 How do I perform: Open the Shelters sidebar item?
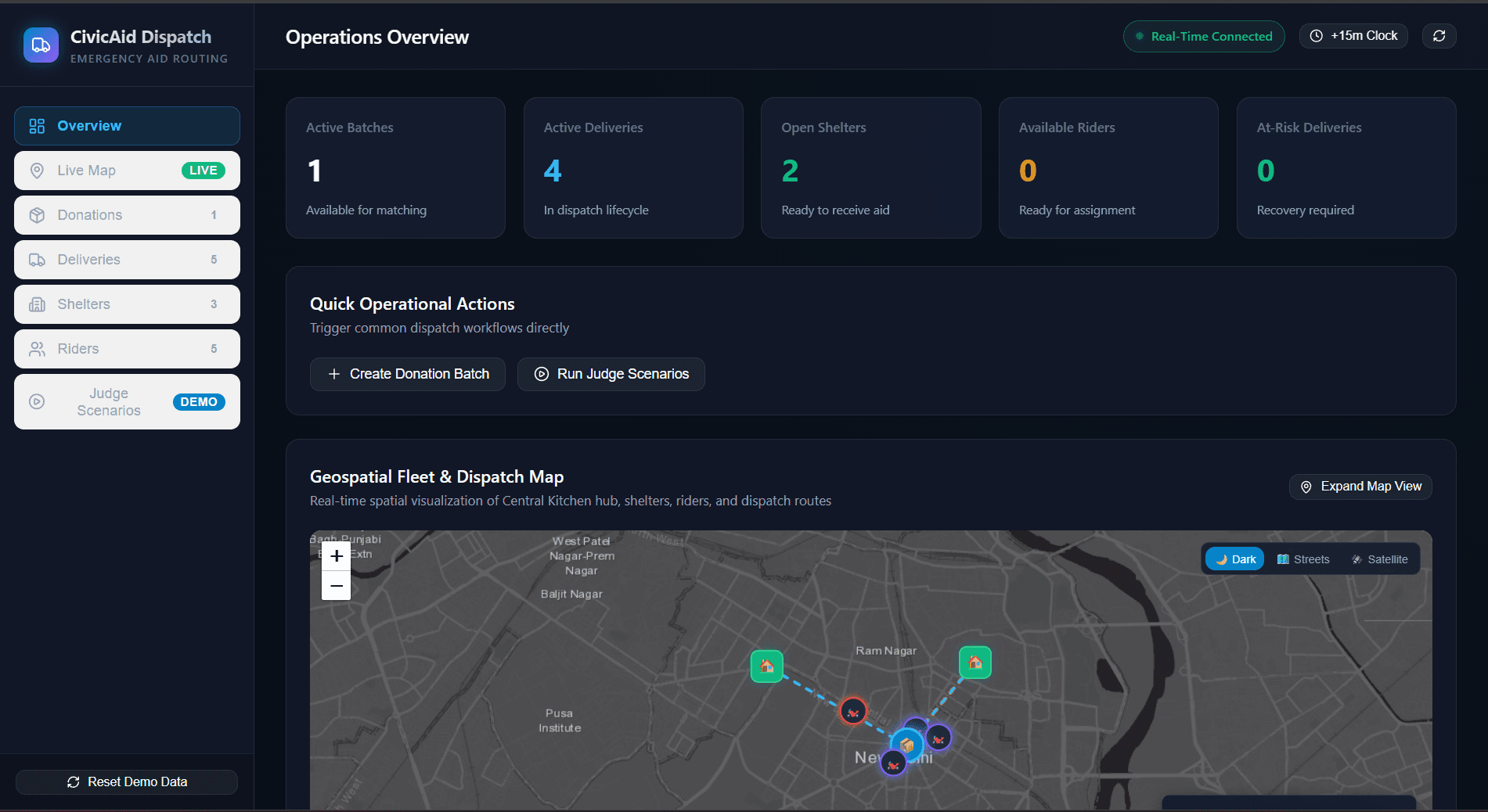127,304
